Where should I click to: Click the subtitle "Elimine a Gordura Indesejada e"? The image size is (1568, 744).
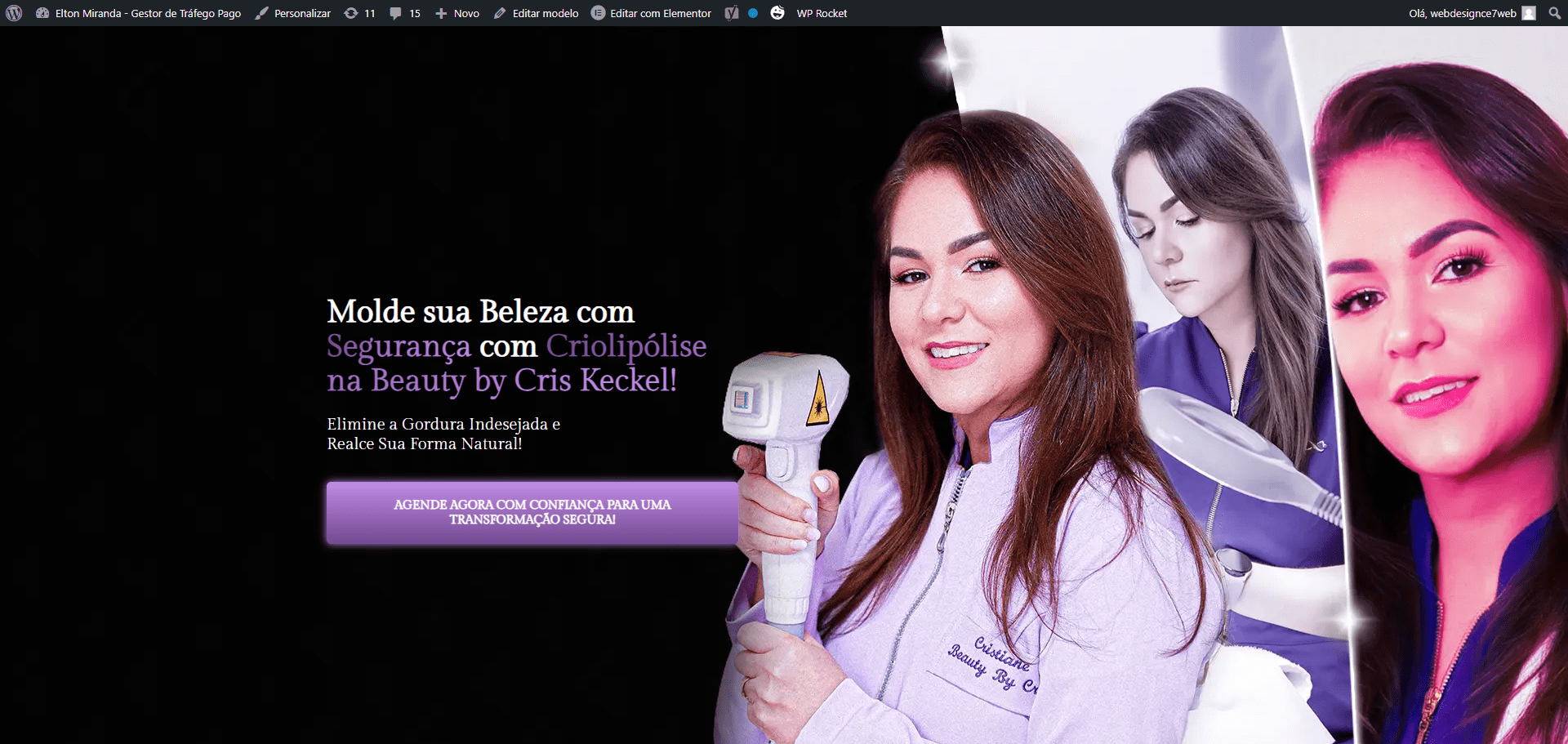[x=443, y=424]
